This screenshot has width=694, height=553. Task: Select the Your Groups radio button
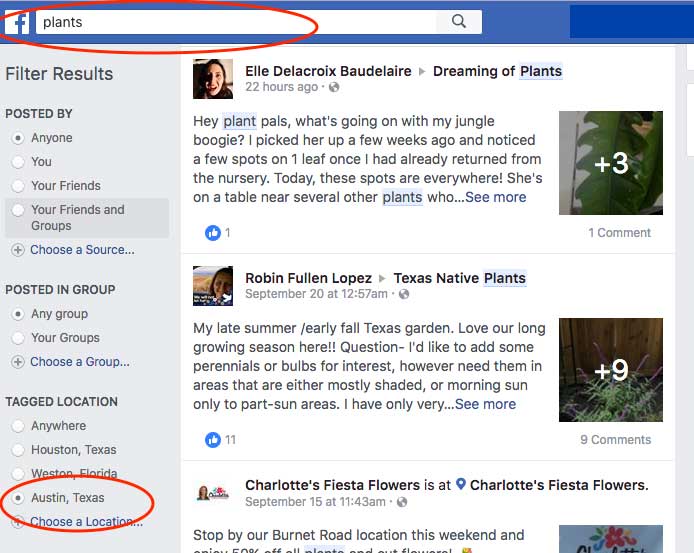pyautogui.click(x=18, y=338)
